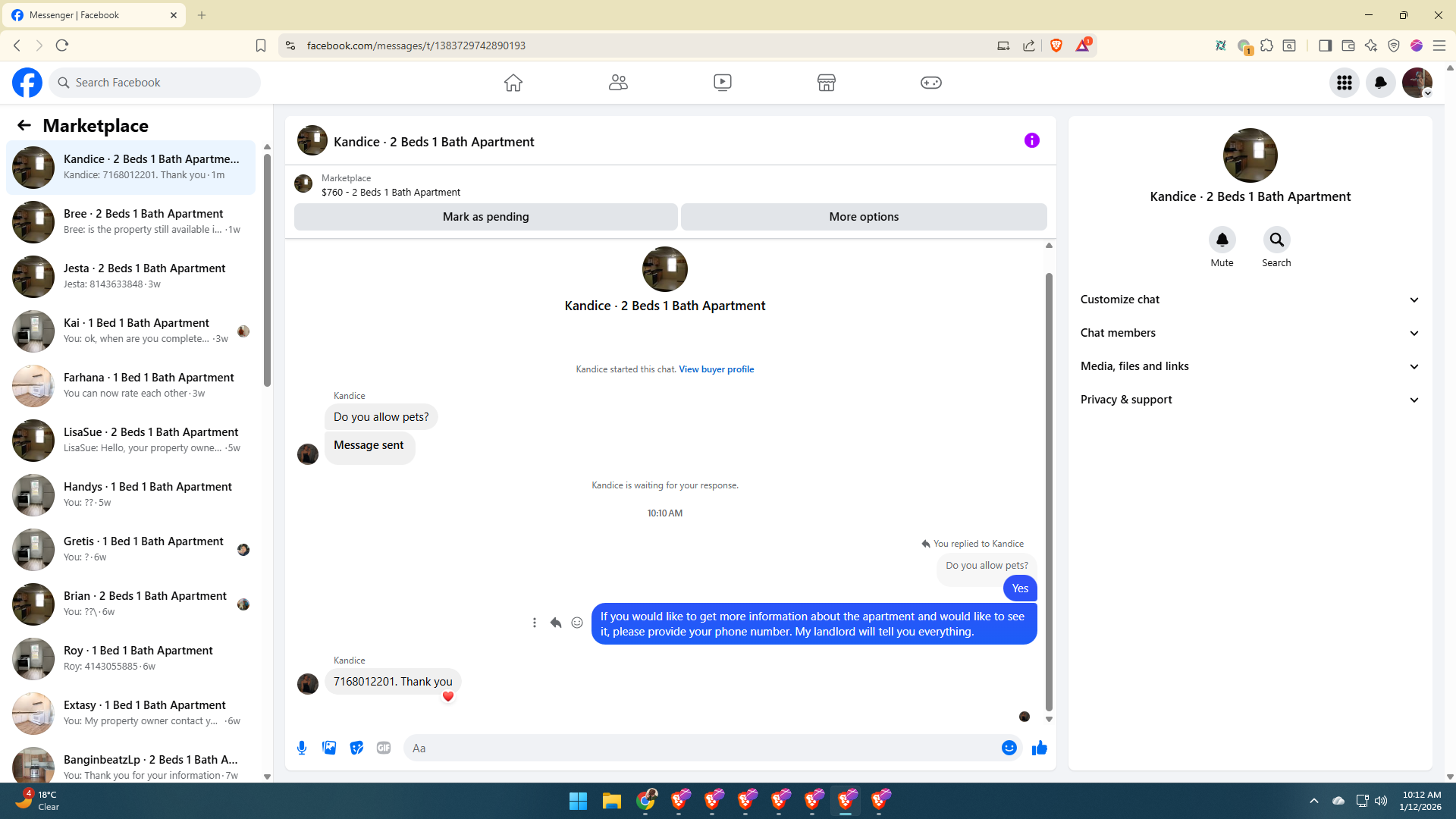Click the chat messages scrollbar
Image resolution: width=1456 pixels, height=819 pixels.
(x=1049, y=493)
